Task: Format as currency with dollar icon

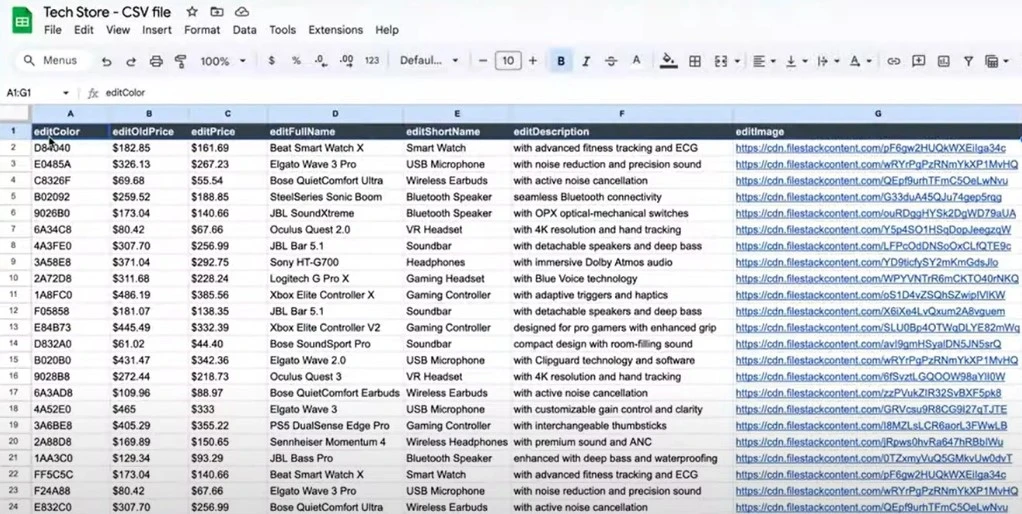Action: [x=271, y=61]
